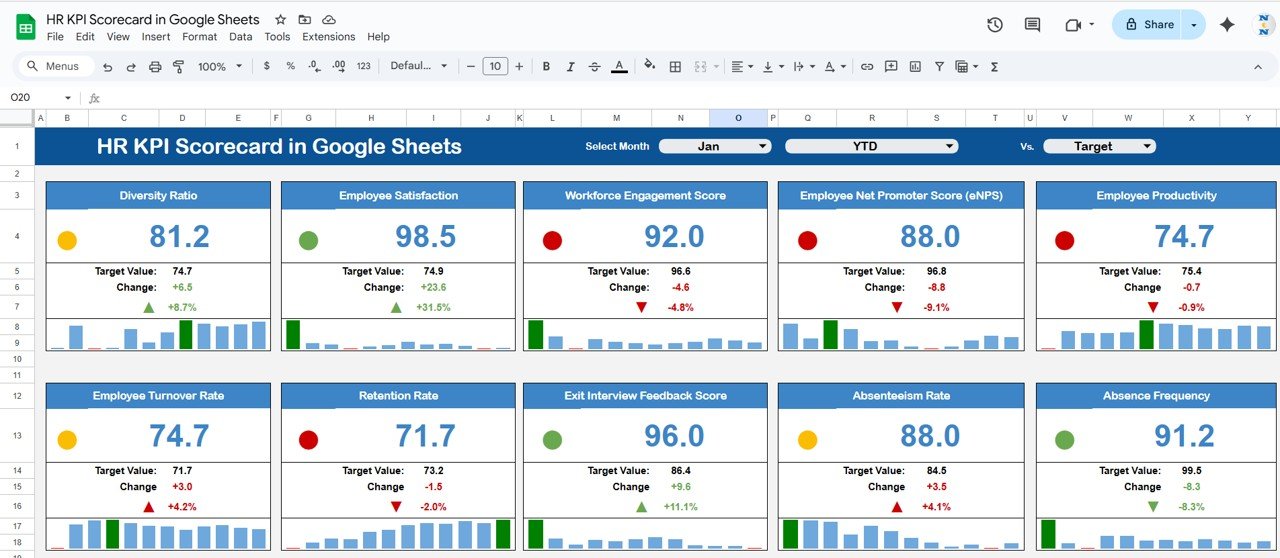Click the Borders icon

(675, 67)
